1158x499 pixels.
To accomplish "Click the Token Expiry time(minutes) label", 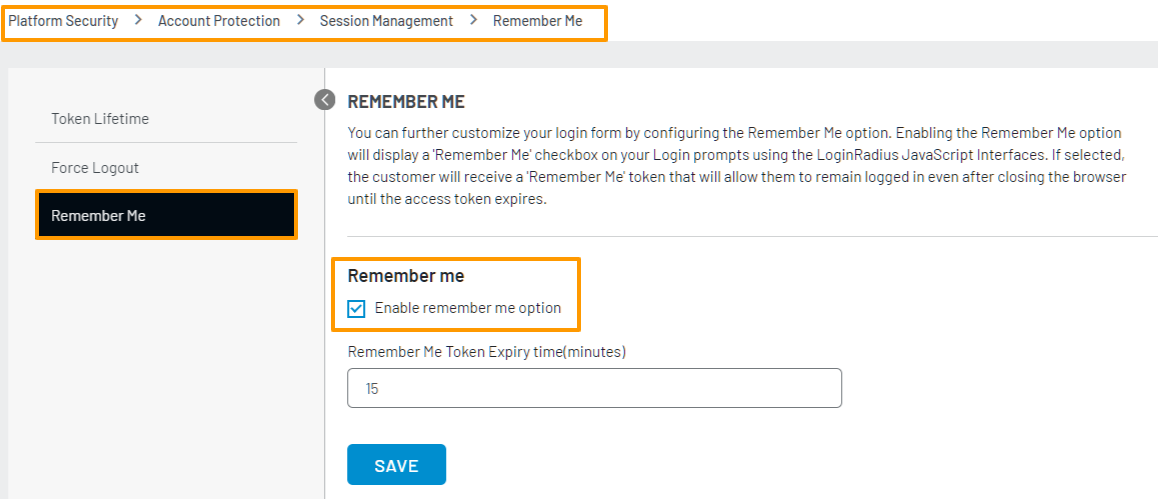I will (486, 351).
